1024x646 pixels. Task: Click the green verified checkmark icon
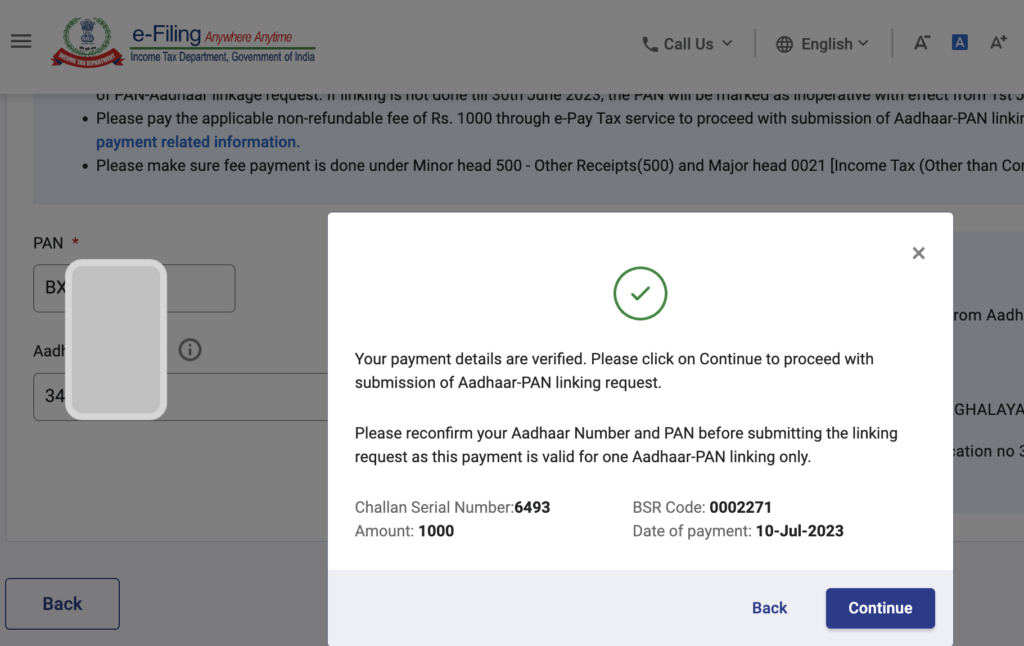coord(640,293)
